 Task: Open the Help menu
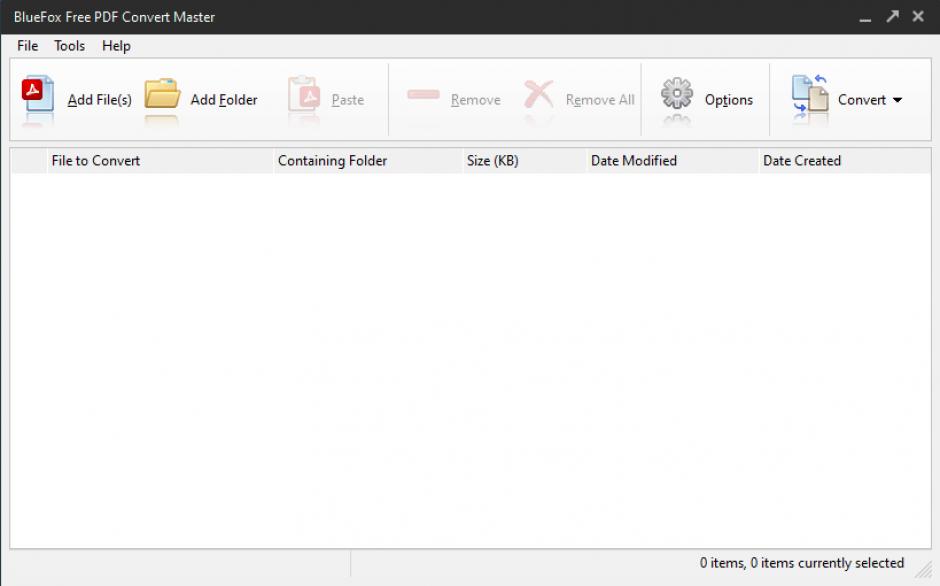point(116,46)
